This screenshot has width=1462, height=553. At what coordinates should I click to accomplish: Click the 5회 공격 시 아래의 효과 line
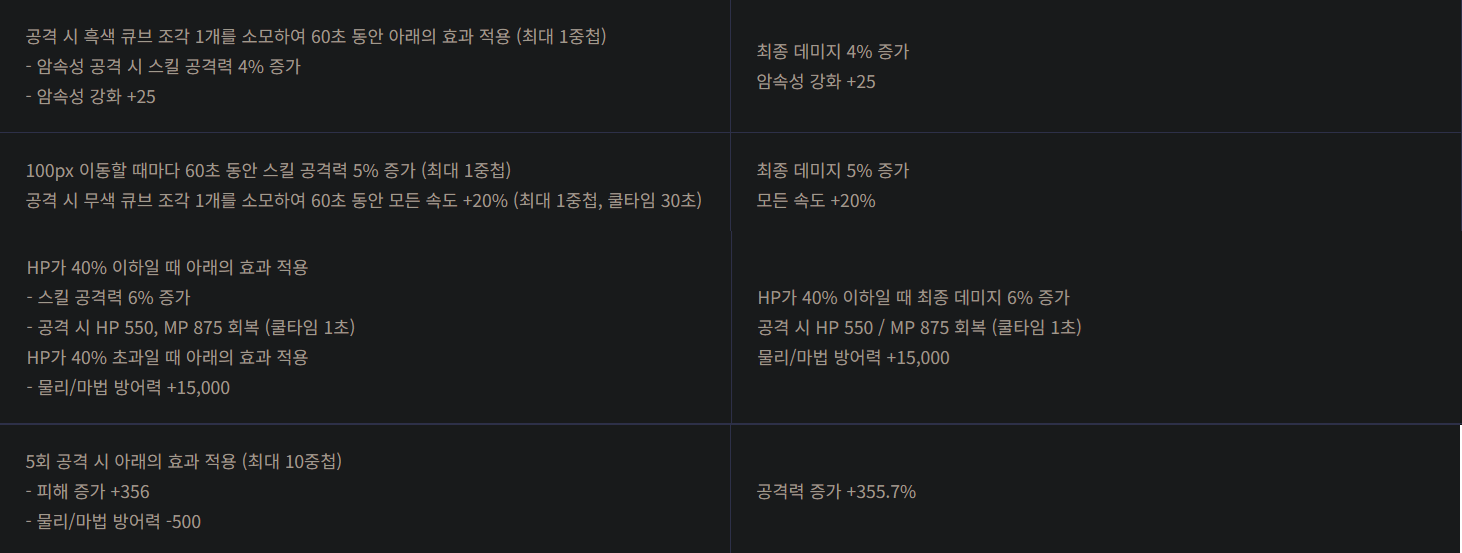tap(184, 462)
